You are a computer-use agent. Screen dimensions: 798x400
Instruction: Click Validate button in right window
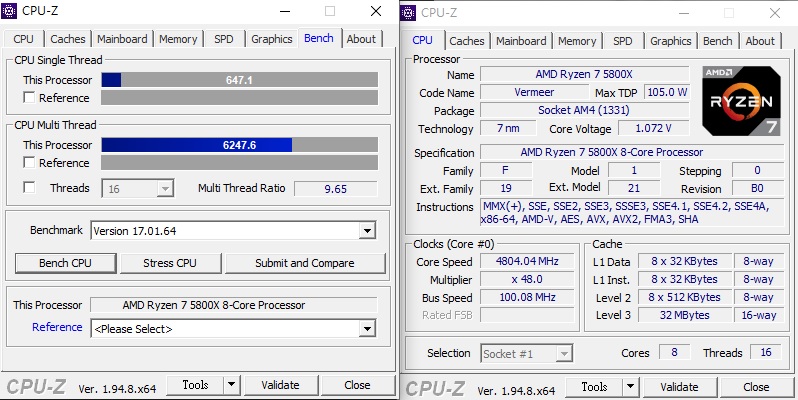click(679, 387)
